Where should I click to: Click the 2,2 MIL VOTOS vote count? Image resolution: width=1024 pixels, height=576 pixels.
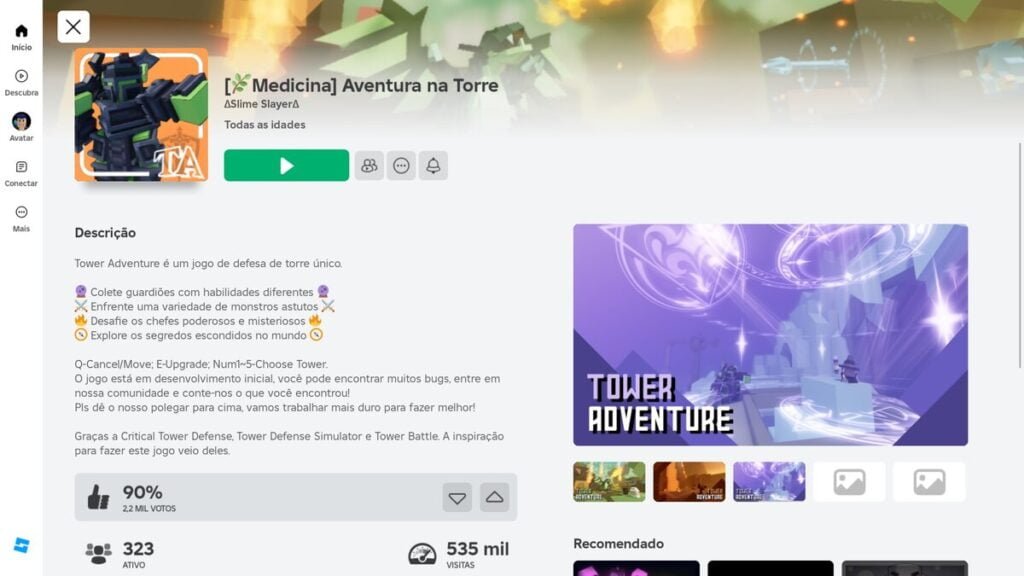pyautogui.click(x=149, y=509)
